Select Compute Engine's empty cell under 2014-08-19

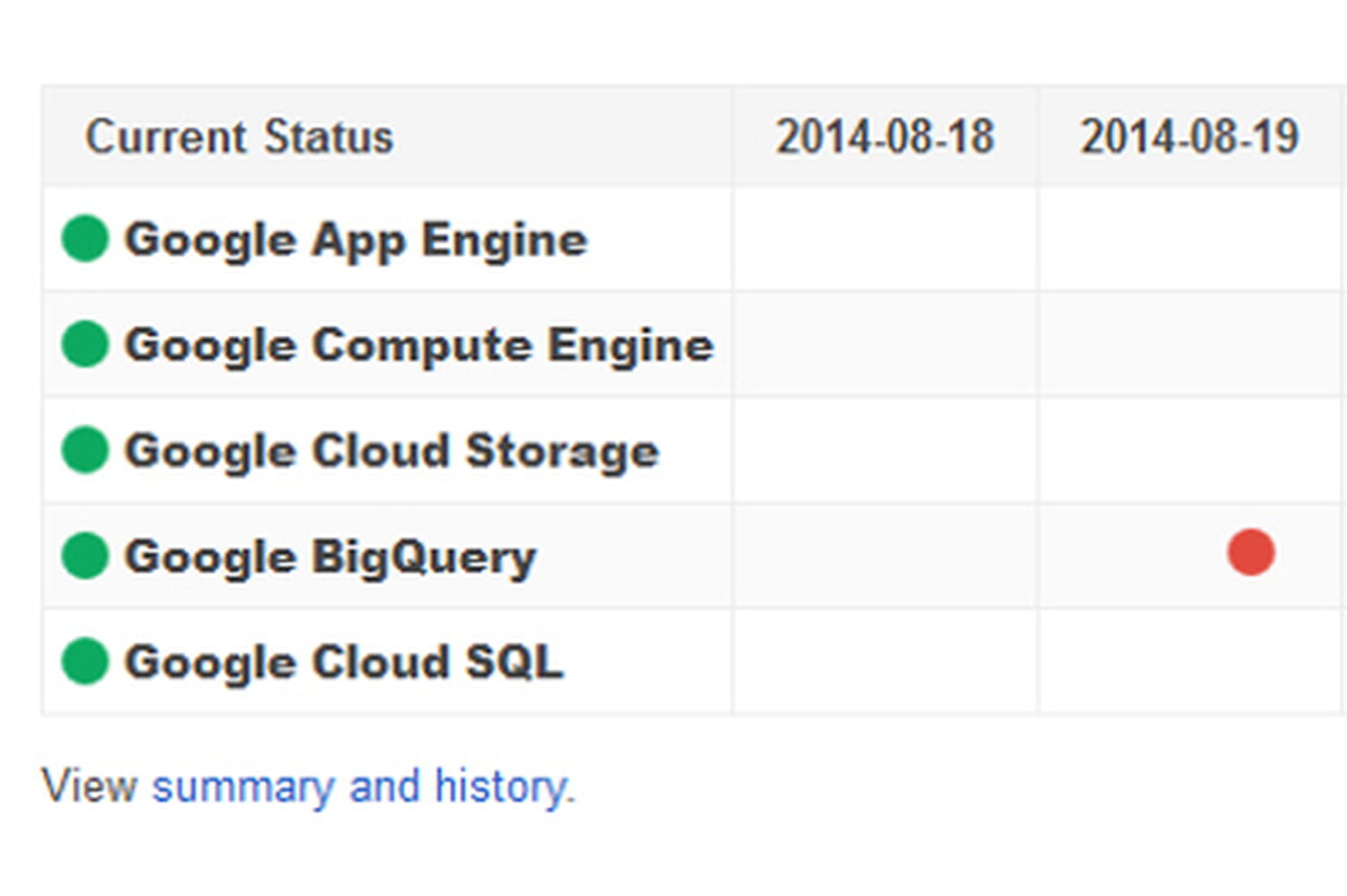click(1189, 345)
